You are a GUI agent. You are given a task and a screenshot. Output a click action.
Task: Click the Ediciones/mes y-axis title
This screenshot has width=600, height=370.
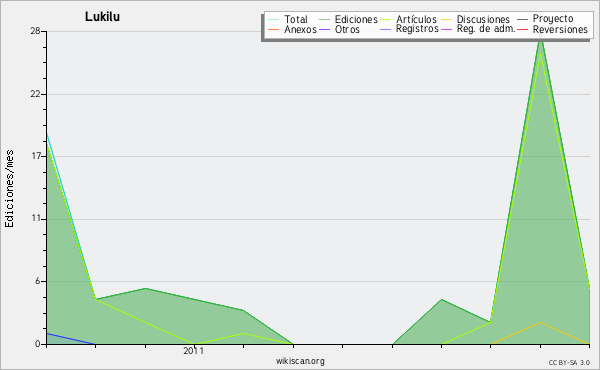click(10, 189)
